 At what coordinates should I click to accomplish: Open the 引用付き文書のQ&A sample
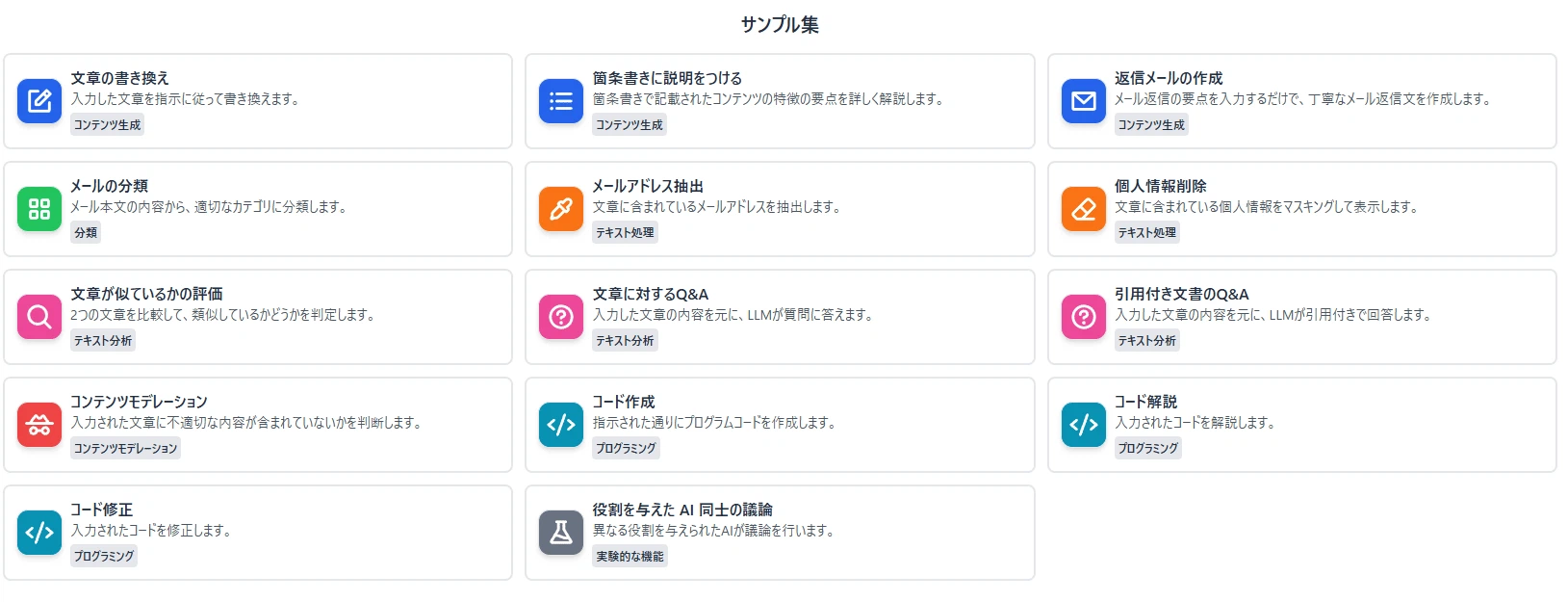1299,316
